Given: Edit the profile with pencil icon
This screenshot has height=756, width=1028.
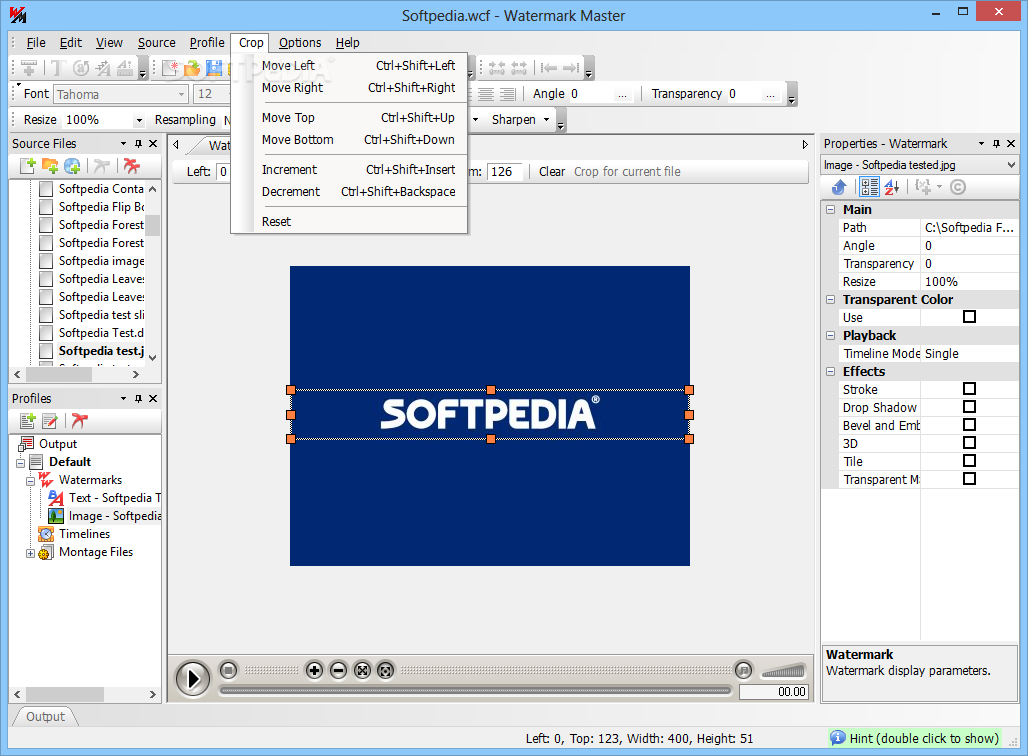Looking at the screenshot, I should tap(50, 420).
